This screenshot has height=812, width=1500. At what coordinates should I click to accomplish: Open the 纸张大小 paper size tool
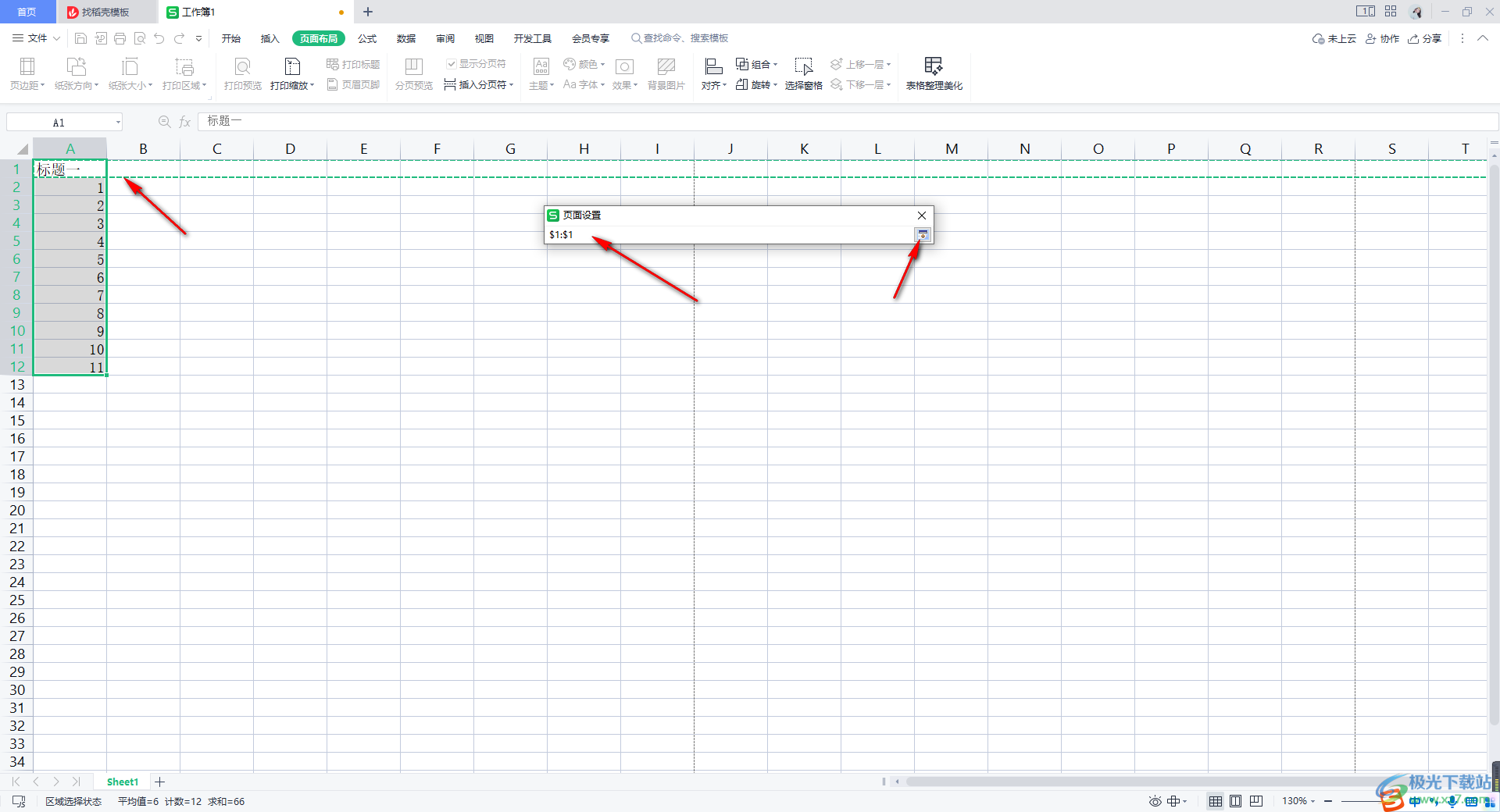click(130, 74)
